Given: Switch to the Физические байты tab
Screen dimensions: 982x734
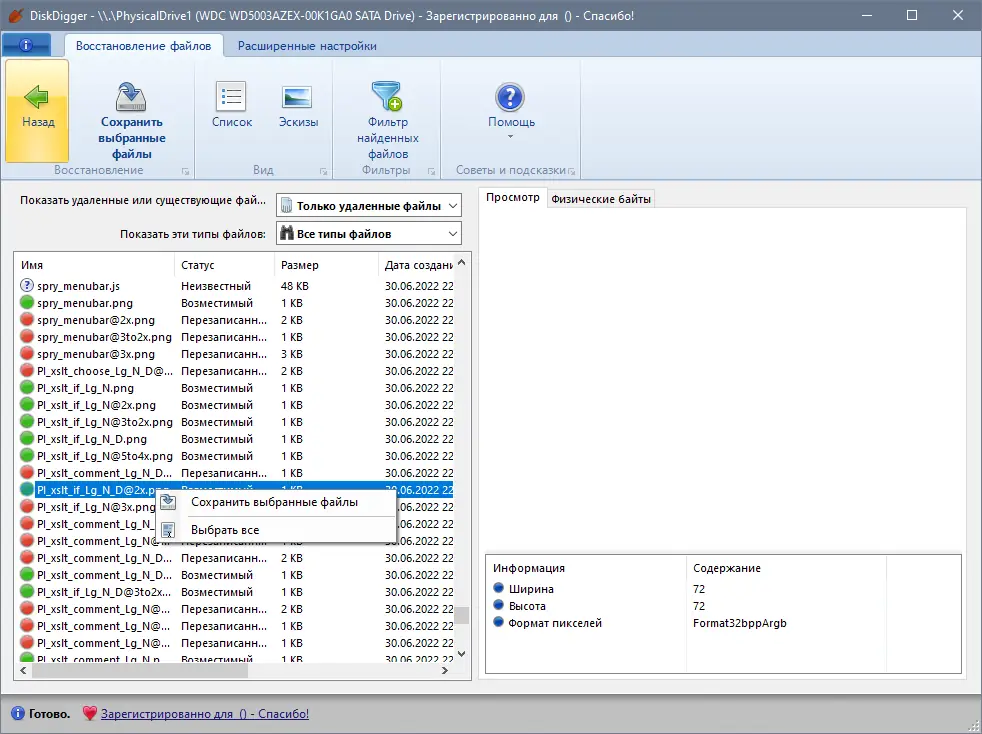Looking at the screenshot, I should pyautogui.click(x=601, y=199).
